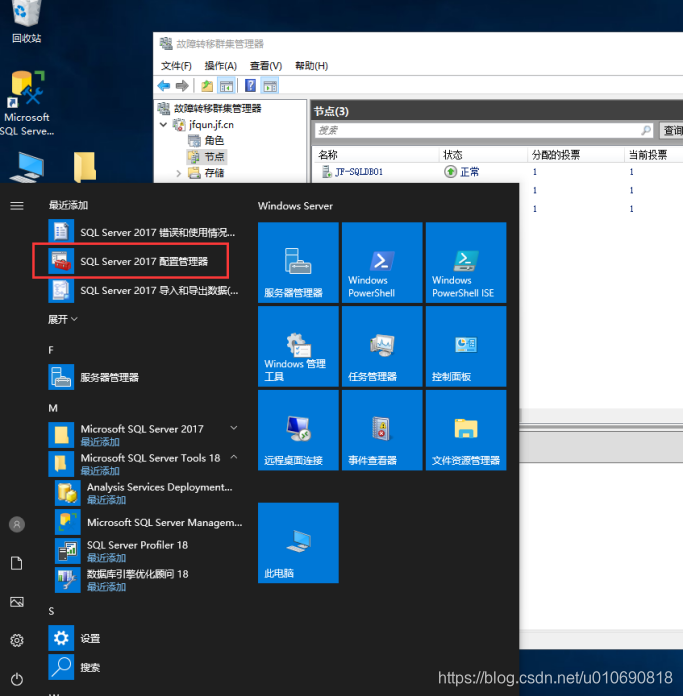Open Pictures icon in Start sidebar
683x697 pixels.
tap(17, 602)
